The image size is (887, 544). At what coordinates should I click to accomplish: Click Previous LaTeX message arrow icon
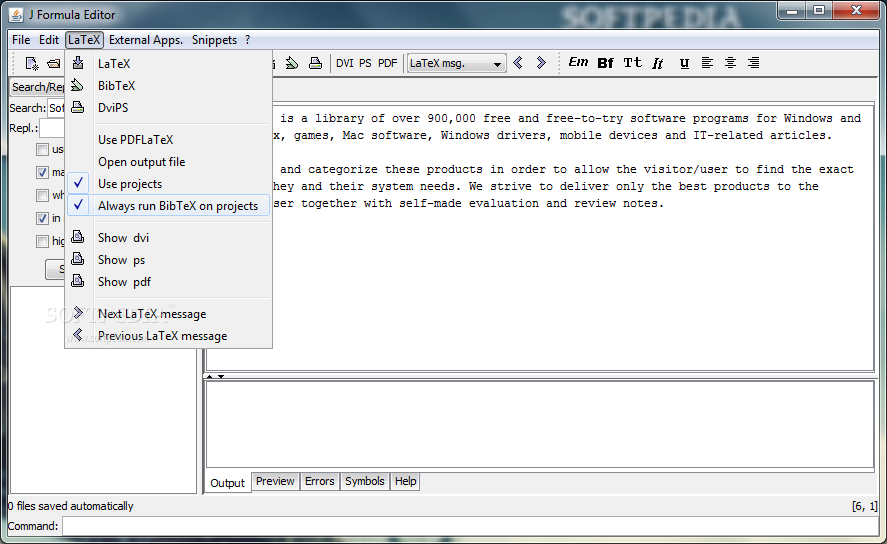[78, 335]
